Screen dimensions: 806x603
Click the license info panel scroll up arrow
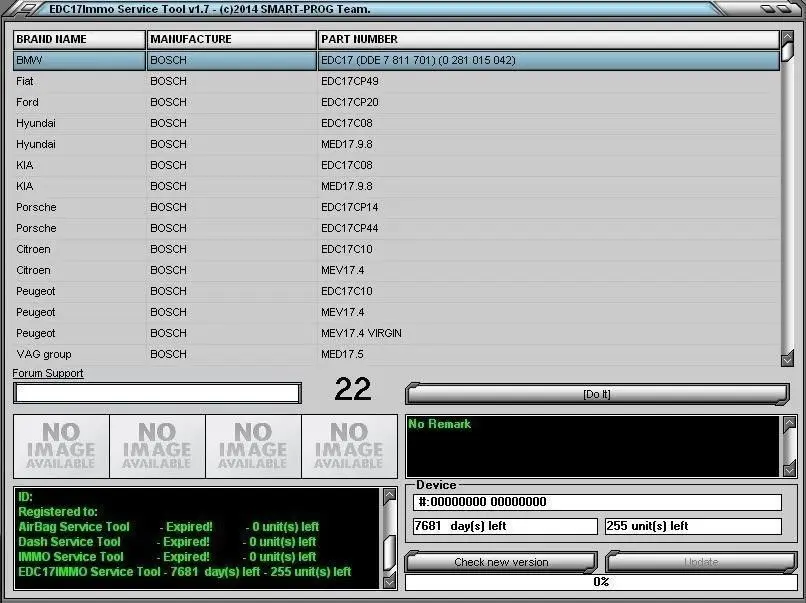point(390,495)
